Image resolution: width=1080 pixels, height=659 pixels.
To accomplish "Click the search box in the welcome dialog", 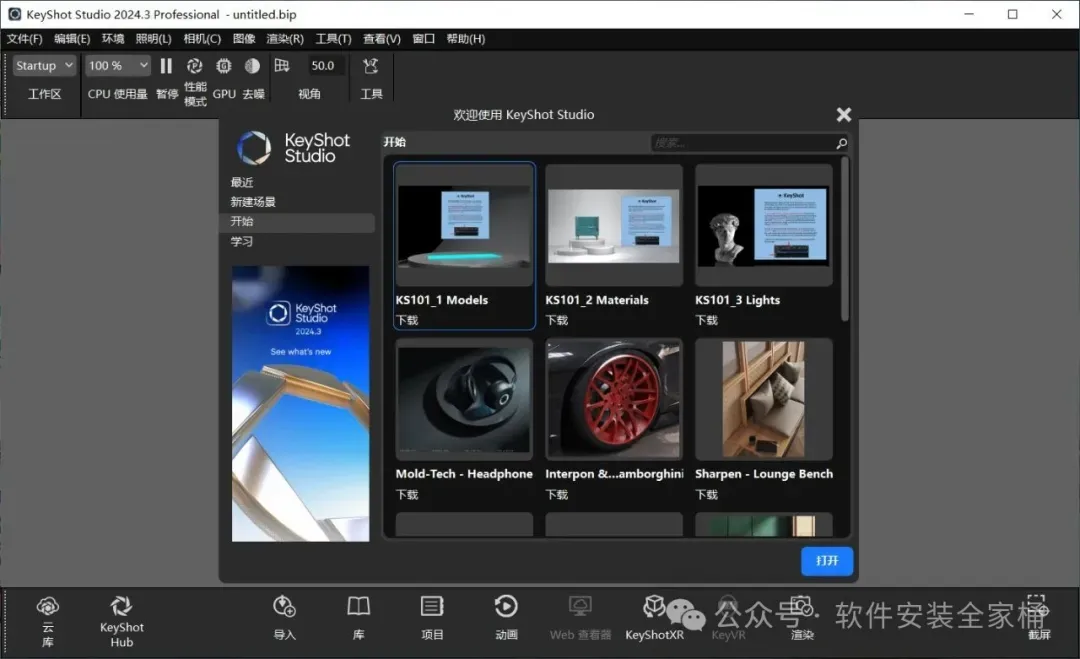I will pyautogui.click(x=749, y=143).
